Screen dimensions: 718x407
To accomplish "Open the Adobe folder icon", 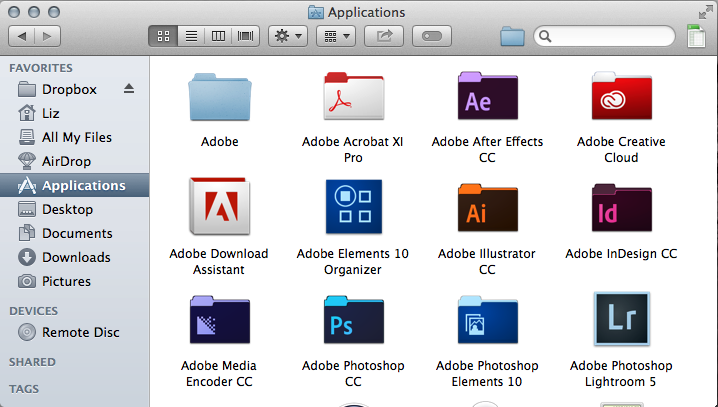I will pos(220,97).
